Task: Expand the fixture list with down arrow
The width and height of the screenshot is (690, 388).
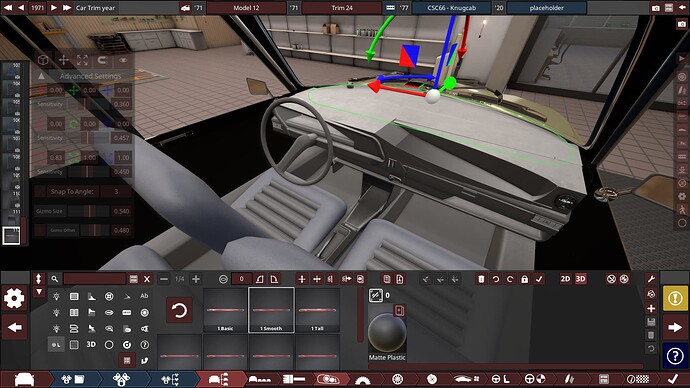Action: pos(39,292)
